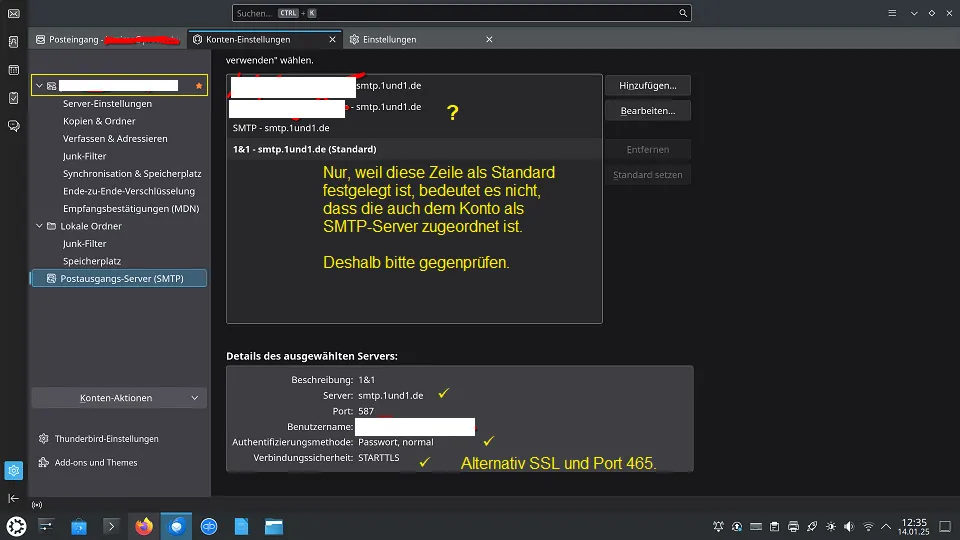Image resolution: width=960 pixels, height=540 pixels.
Task: Click the settings gear icon in spaces bar
Action: pos(13,470)
